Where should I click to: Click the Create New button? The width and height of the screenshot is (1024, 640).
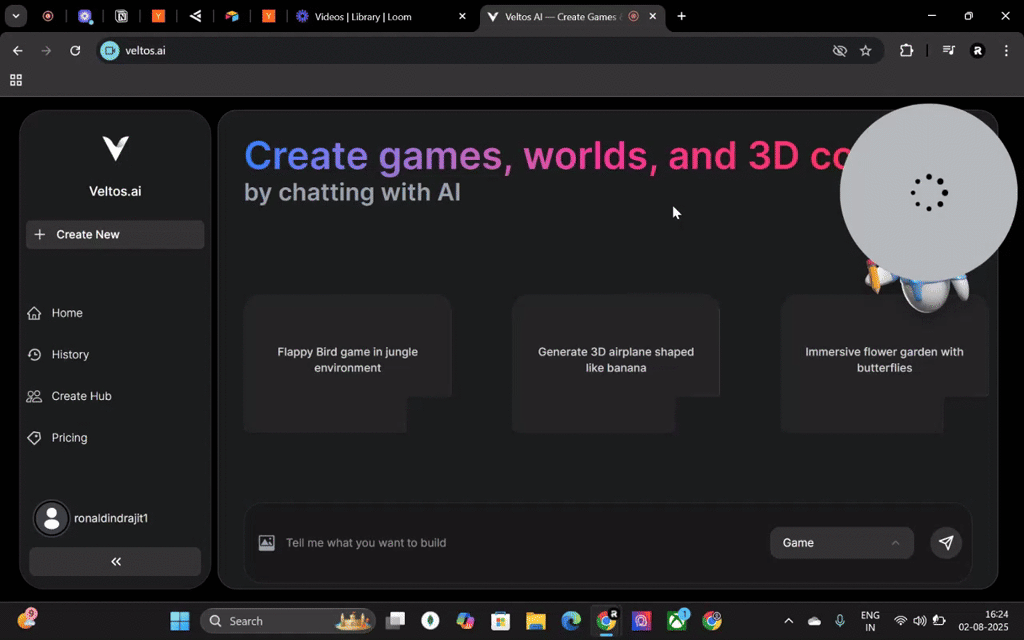click(114, 234)
